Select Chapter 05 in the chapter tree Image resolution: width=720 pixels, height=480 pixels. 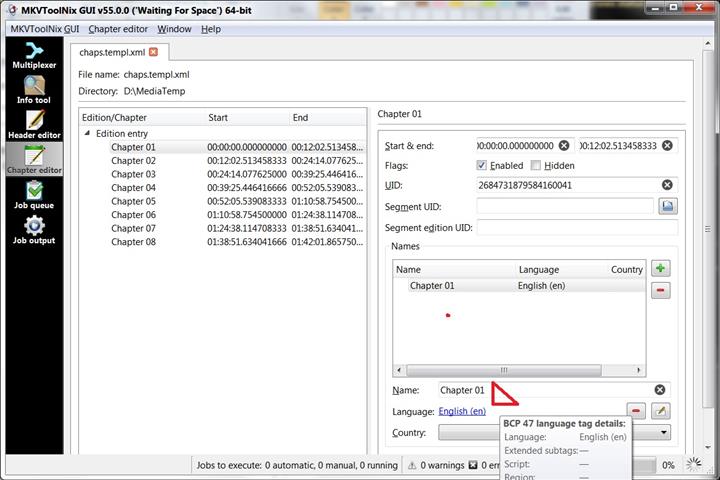133,201
